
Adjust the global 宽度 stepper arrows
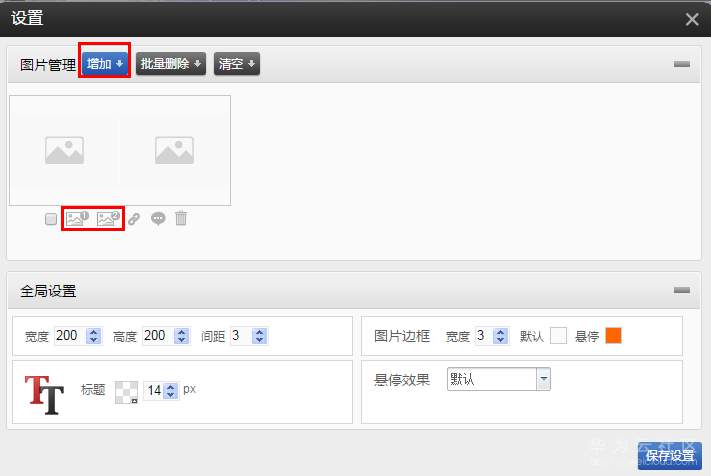pos(94,336)
